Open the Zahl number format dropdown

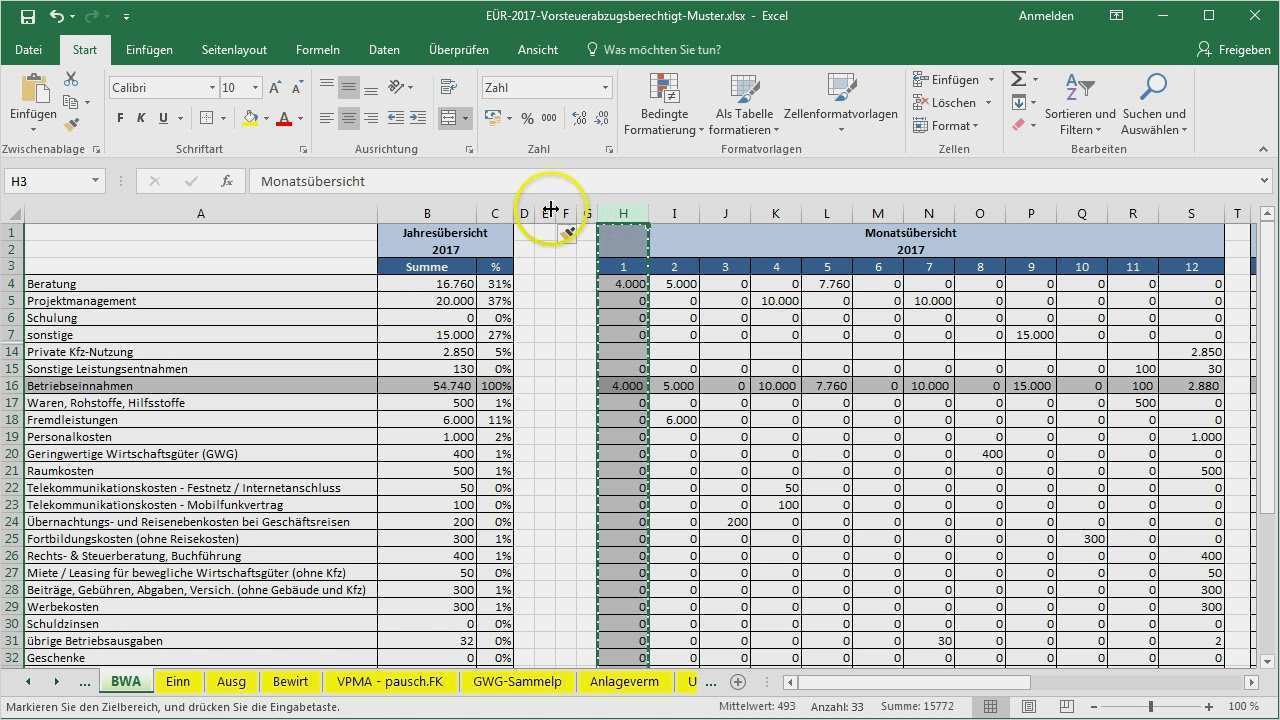point(604,87)
